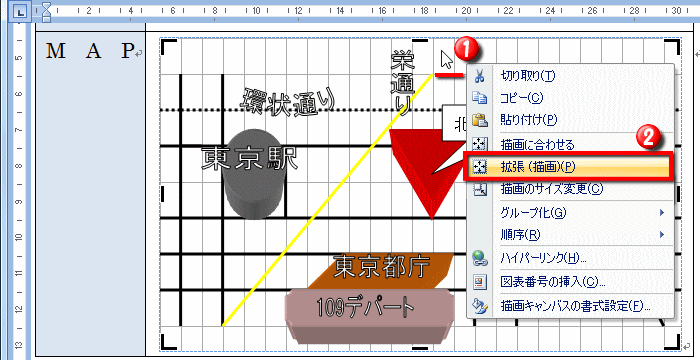The height and width of the screenshot is (360, 700).
Task: Click the scissors Cut icon
Action: pos(479,76)
